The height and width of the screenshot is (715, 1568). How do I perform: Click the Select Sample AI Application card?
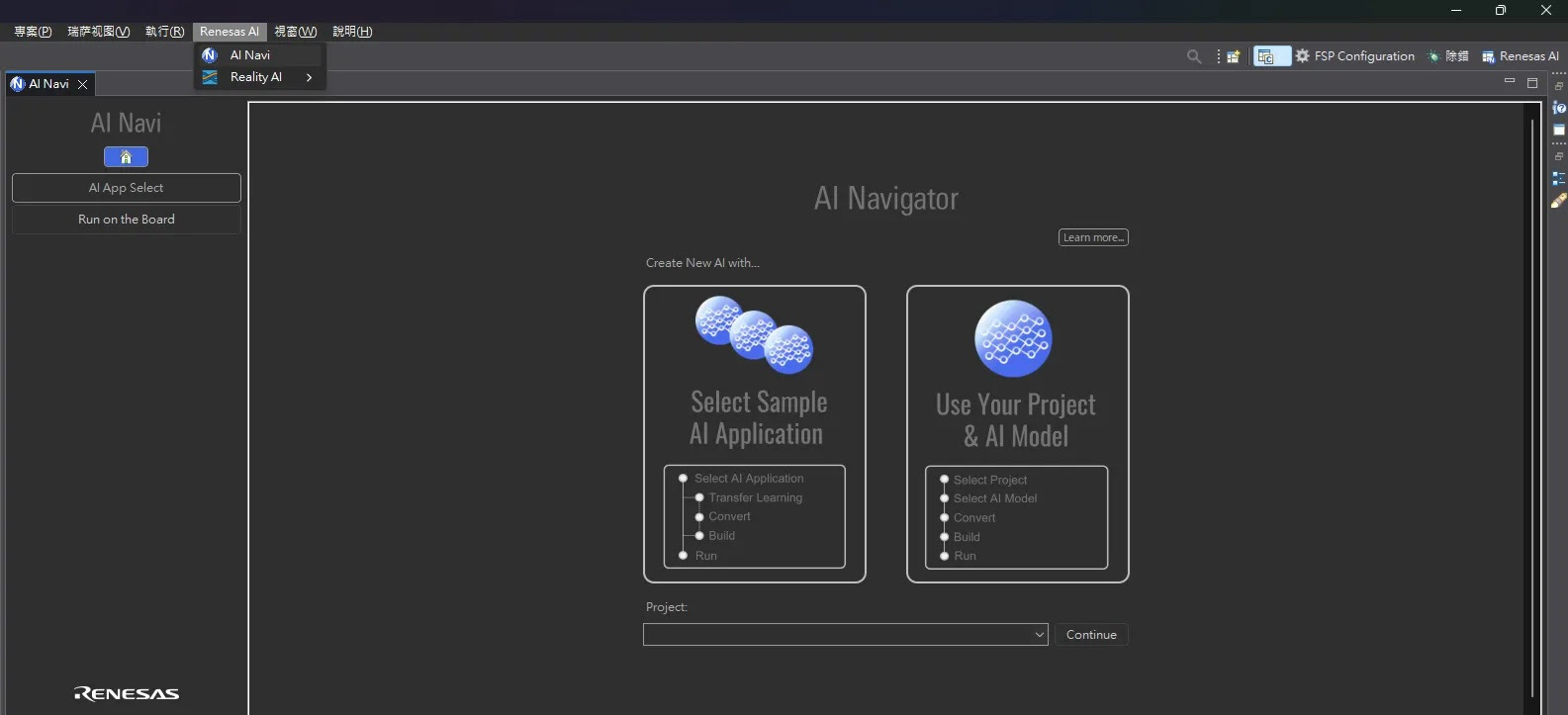pos(755,433)
